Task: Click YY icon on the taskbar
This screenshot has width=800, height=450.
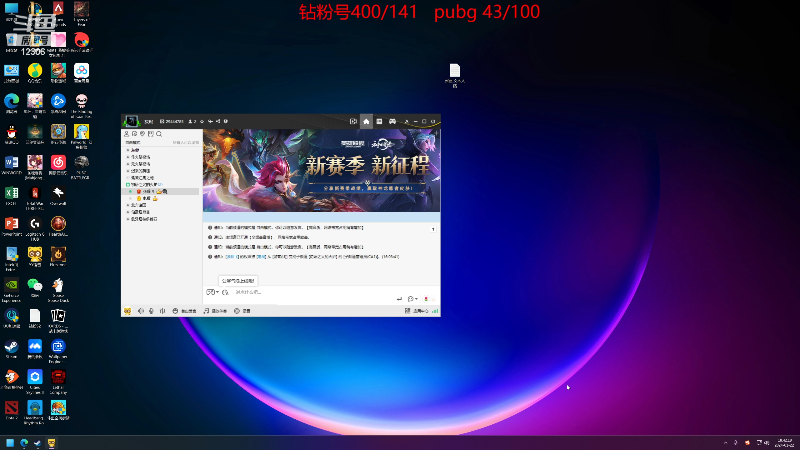Action: pos(52,443)
